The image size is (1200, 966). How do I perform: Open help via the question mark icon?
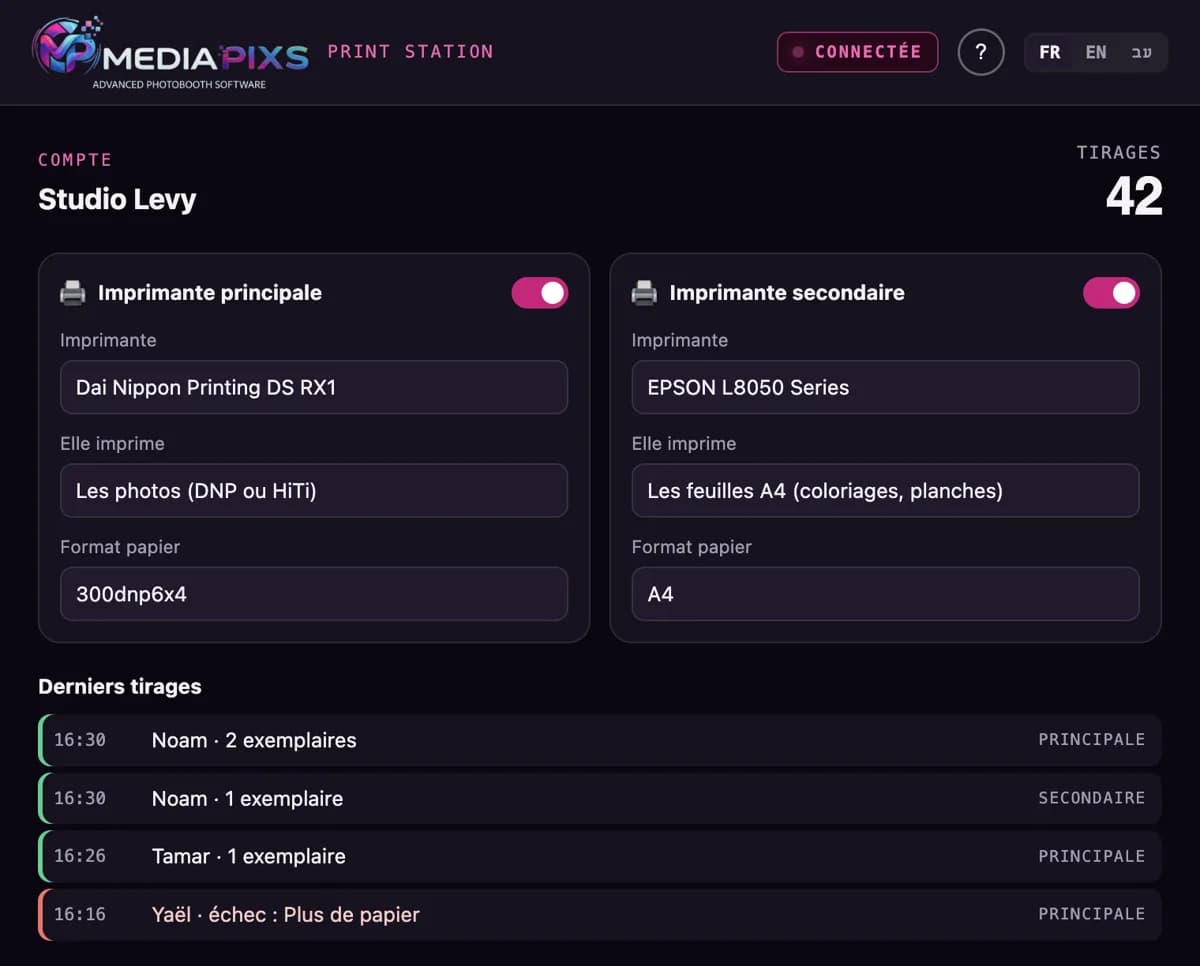980,52
